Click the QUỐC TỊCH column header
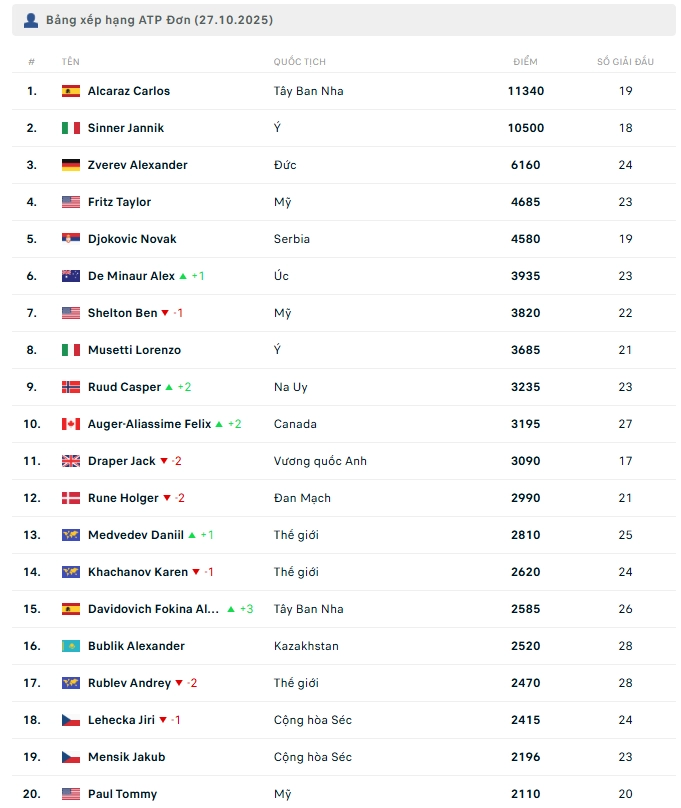This screenshot has height=808, width=681. point(299,62)
